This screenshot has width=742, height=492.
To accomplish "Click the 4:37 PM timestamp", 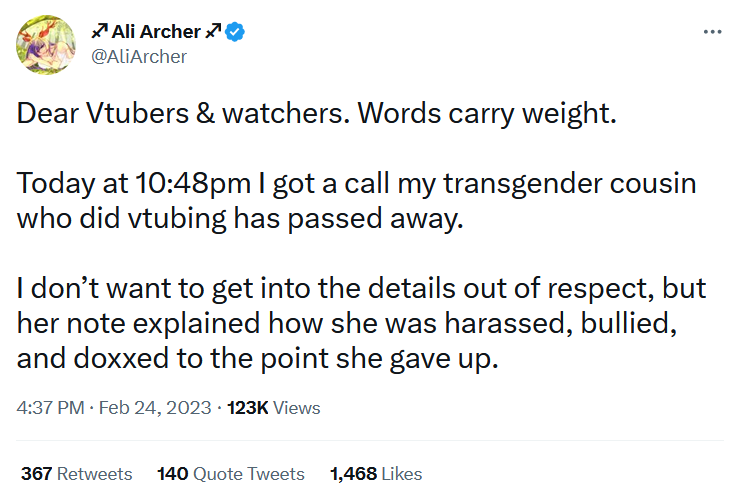I will pyautogui.click(x=50, y=408).
